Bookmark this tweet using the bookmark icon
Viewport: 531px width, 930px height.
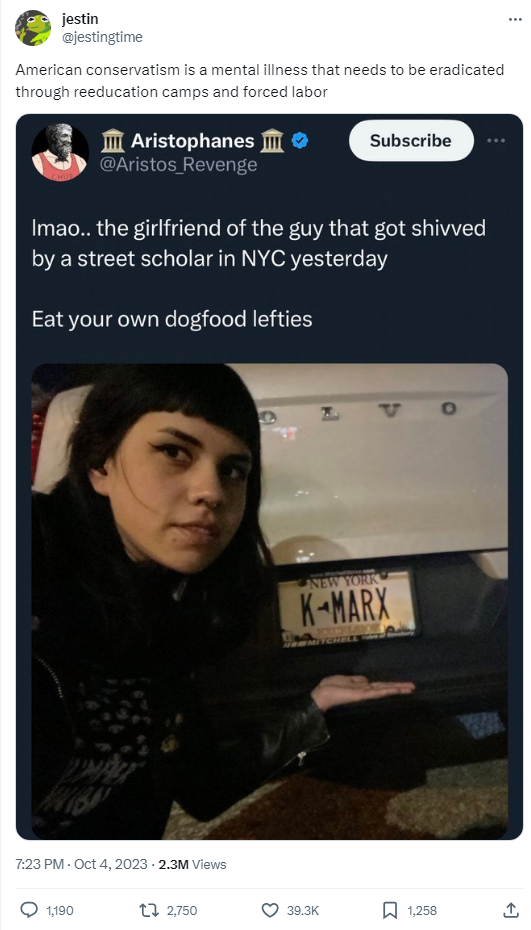(390, 909)
